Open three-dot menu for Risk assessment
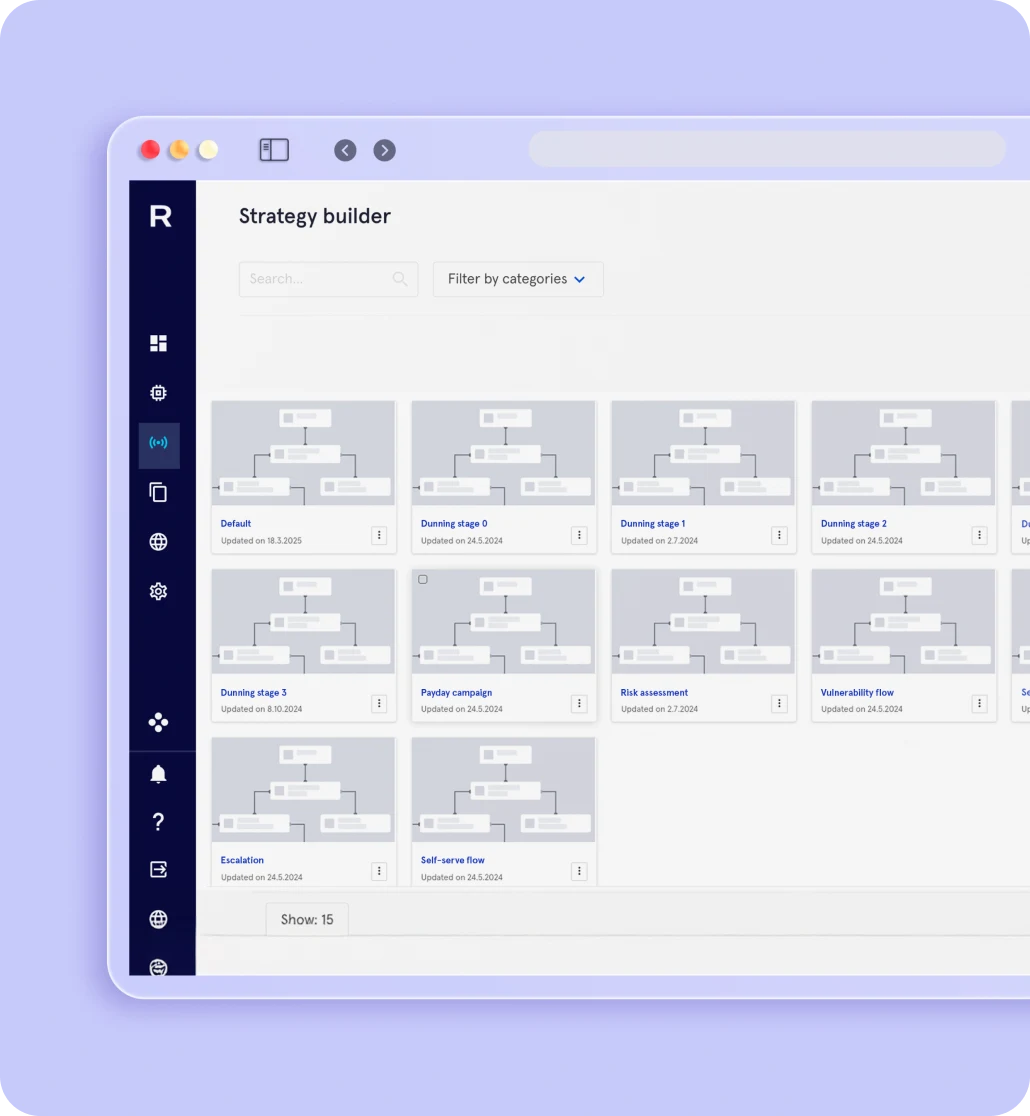This screenshot has height=1116, width=1030. pyautogui.click(x=779, y=704)
